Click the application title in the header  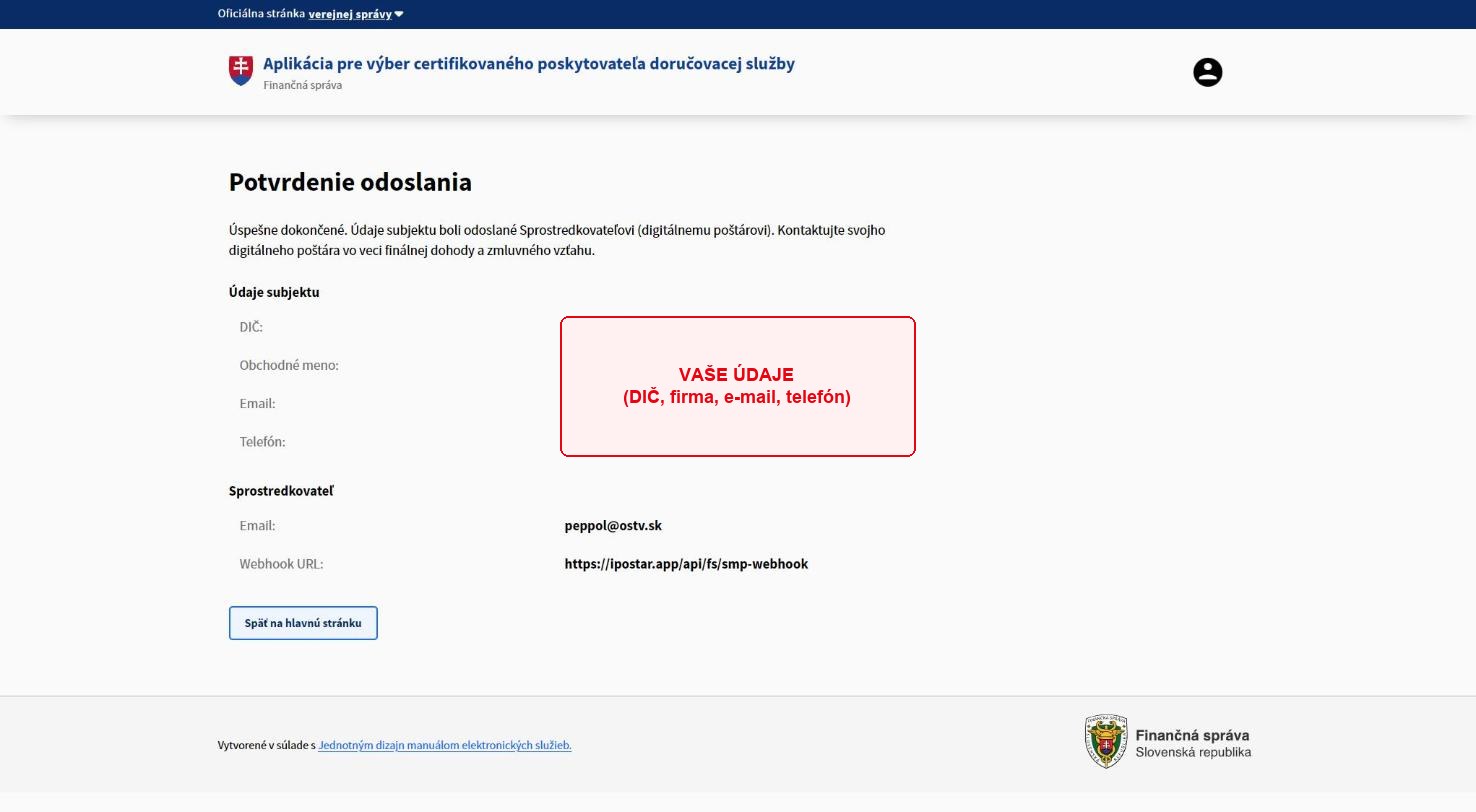[x=529, y=64]
